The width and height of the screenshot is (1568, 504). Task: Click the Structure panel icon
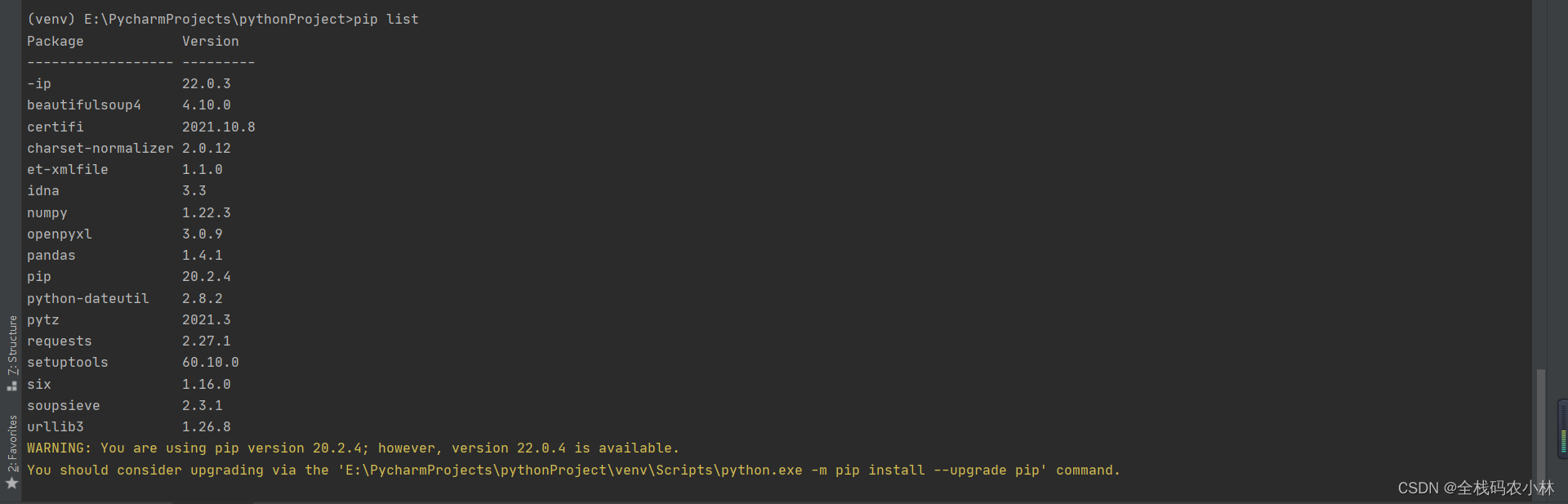point(12,386)
